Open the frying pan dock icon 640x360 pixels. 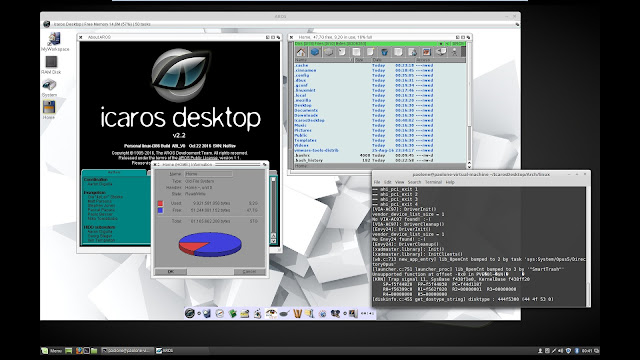(x=284, y=313)
